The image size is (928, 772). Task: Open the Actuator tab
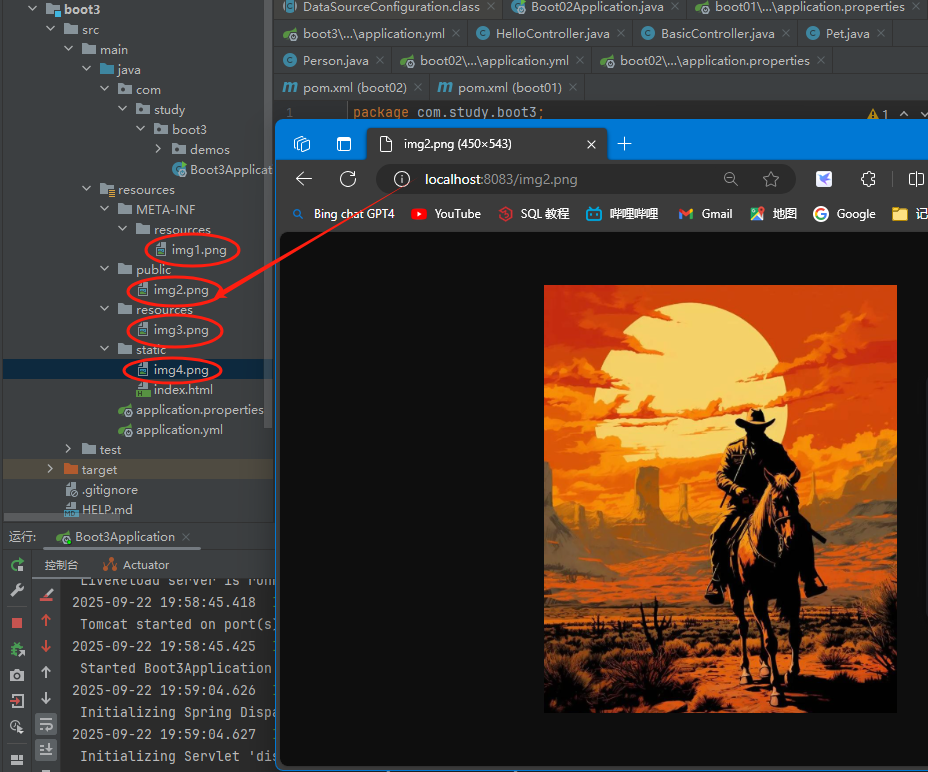(136, 565)
